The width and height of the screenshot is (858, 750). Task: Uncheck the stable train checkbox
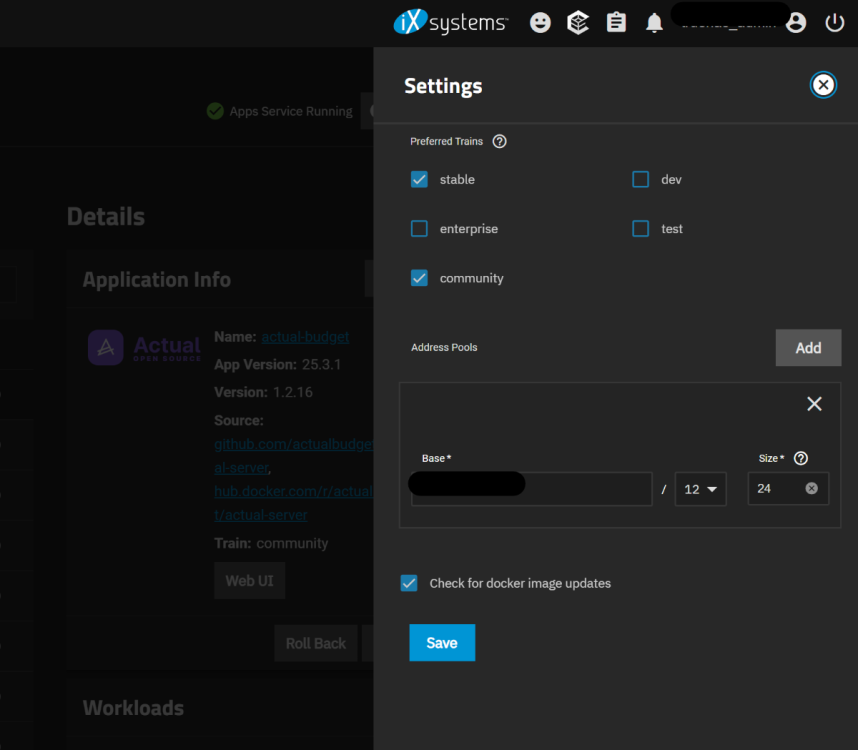pos(419,180)
